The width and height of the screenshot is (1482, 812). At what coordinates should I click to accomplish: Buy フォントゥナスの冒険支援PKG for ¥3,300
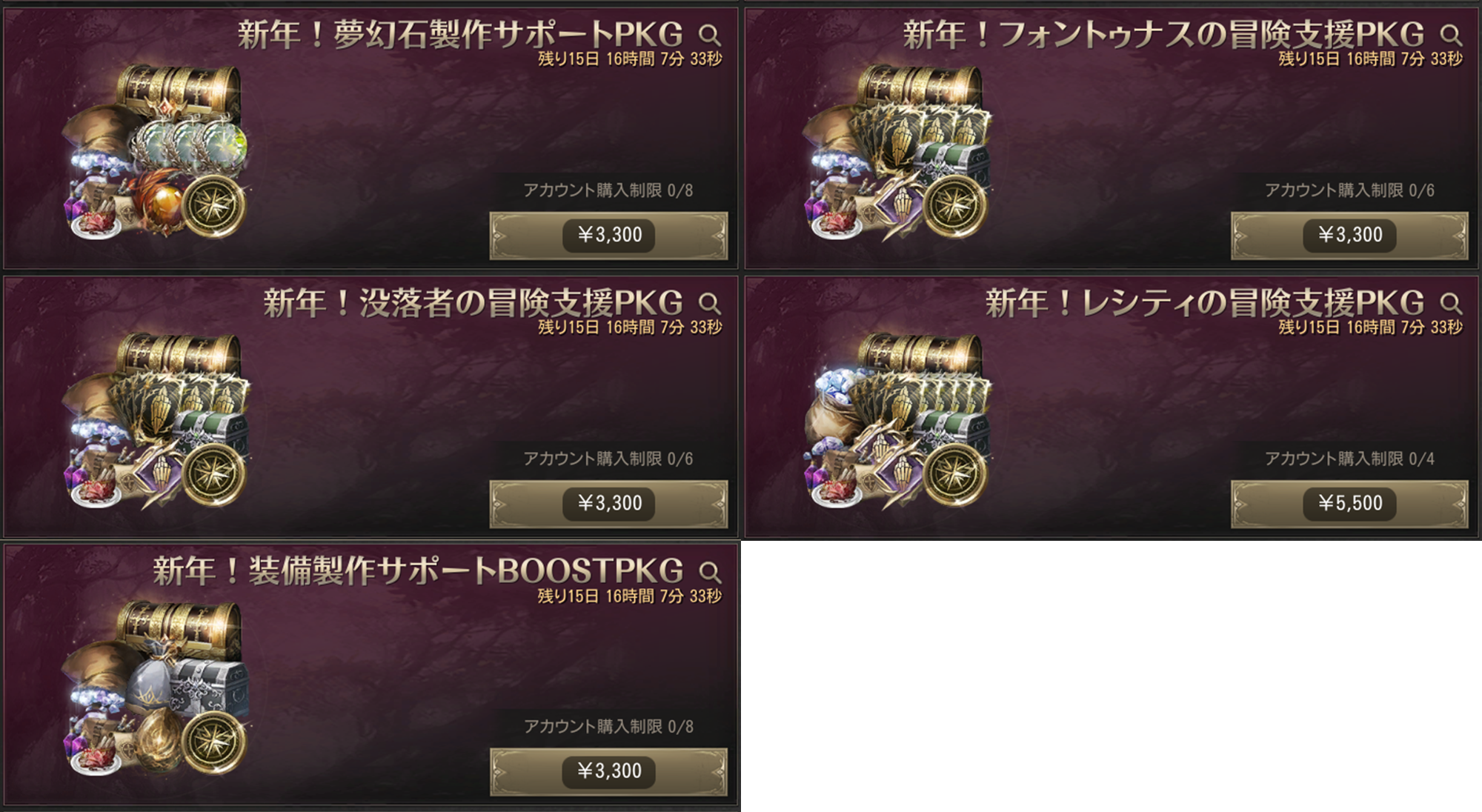coord(1349,236)
